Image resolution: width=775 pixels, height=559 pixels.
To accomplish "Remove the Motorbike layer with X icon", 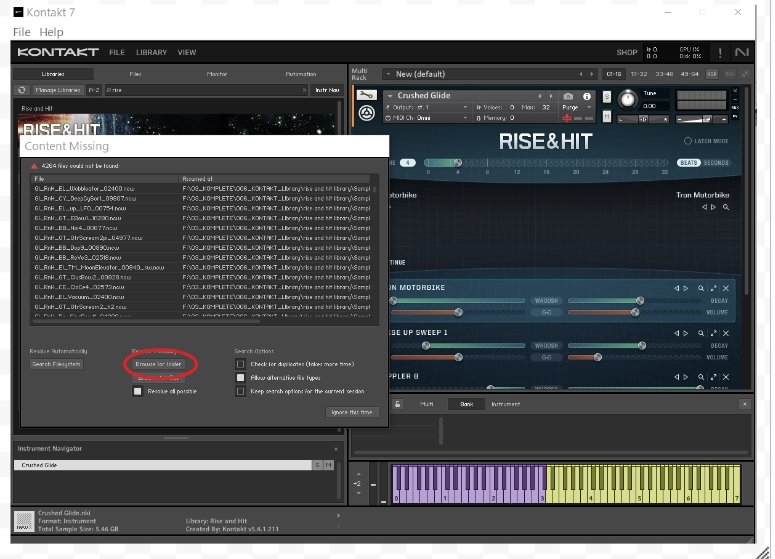I will pos(726,288).
